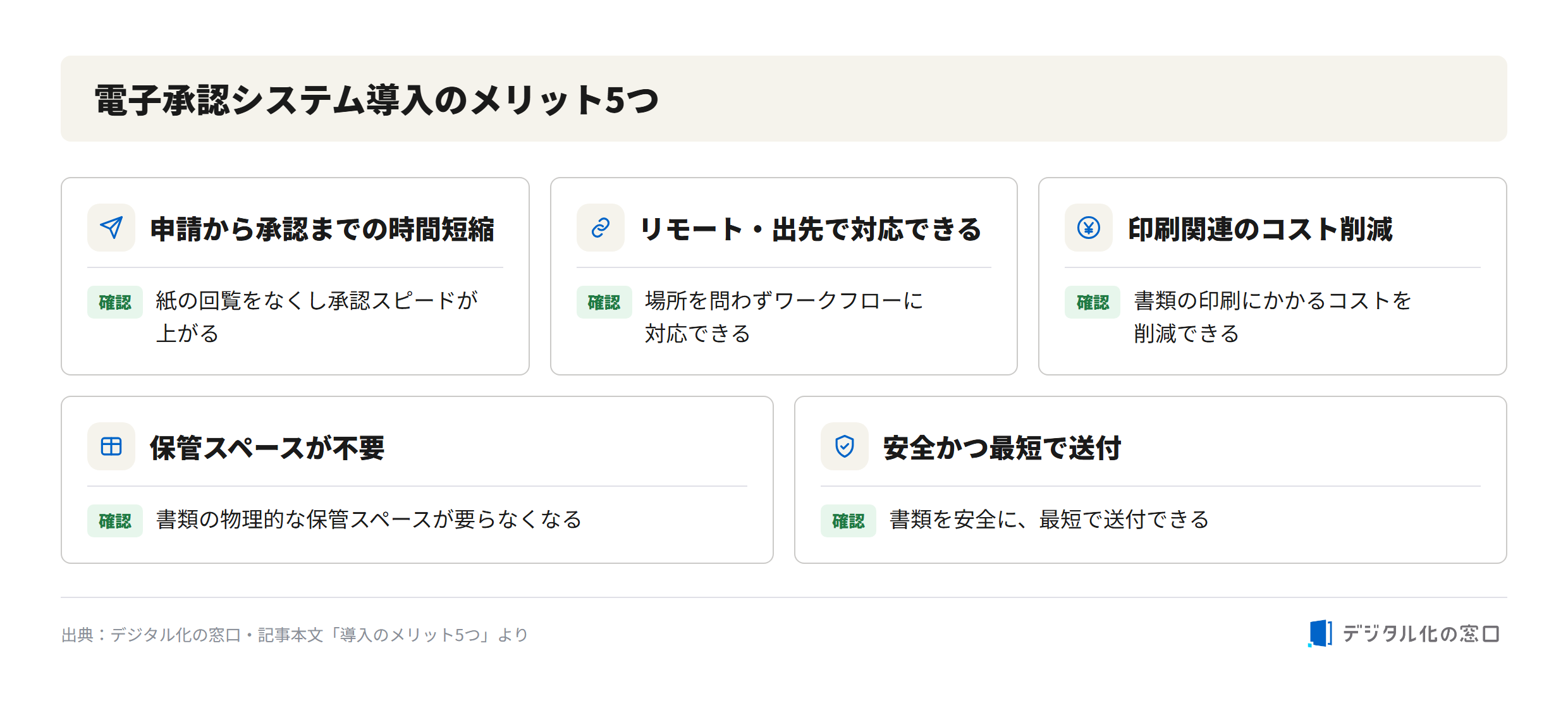1568x708 pixels.
Task: Select heading 安全かつ最短で送付
Action: tap(1002, 448)
